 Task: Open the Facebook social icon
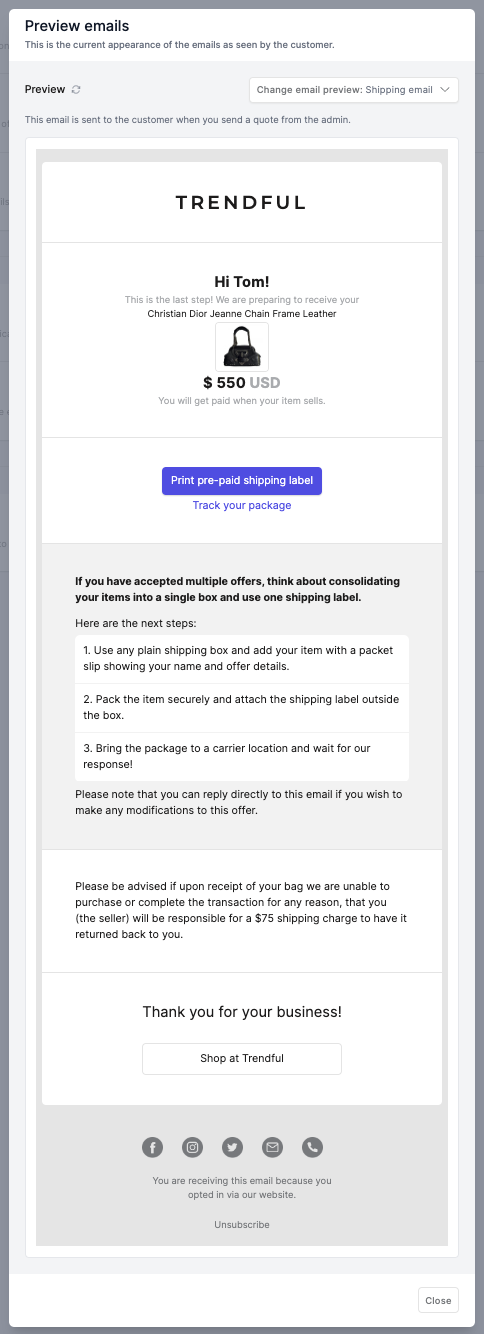coord(152,1147)
